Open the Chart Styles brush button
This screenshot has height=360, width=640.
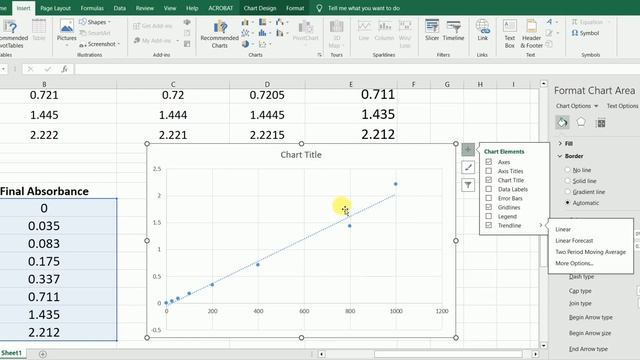468,167
